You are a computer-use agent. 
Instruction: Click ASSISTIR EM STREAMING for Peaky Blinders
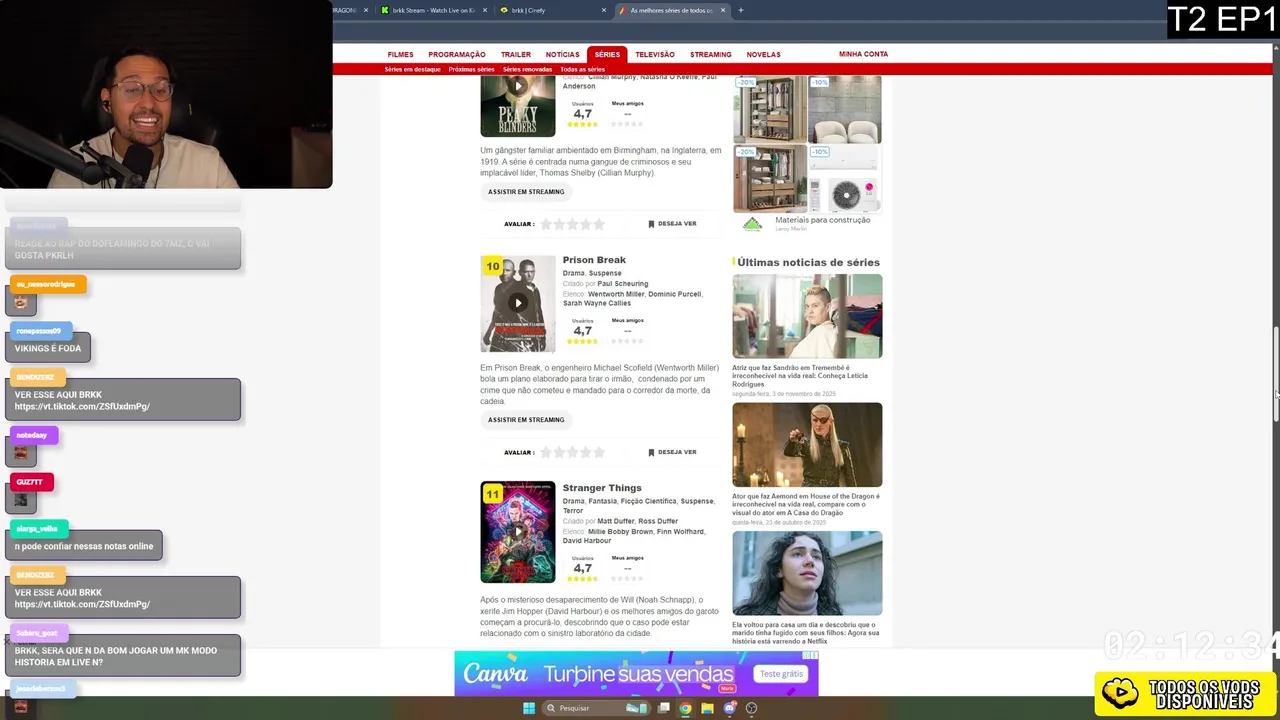(526, 192)
